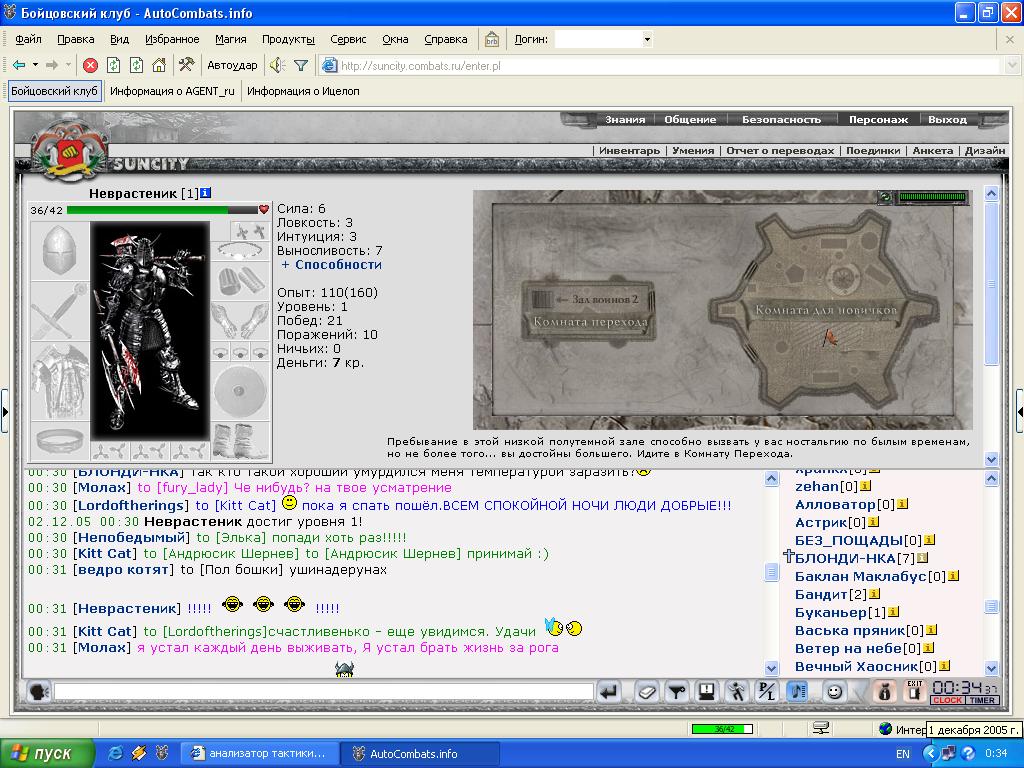Click the character HP bar

coord(163,210)
